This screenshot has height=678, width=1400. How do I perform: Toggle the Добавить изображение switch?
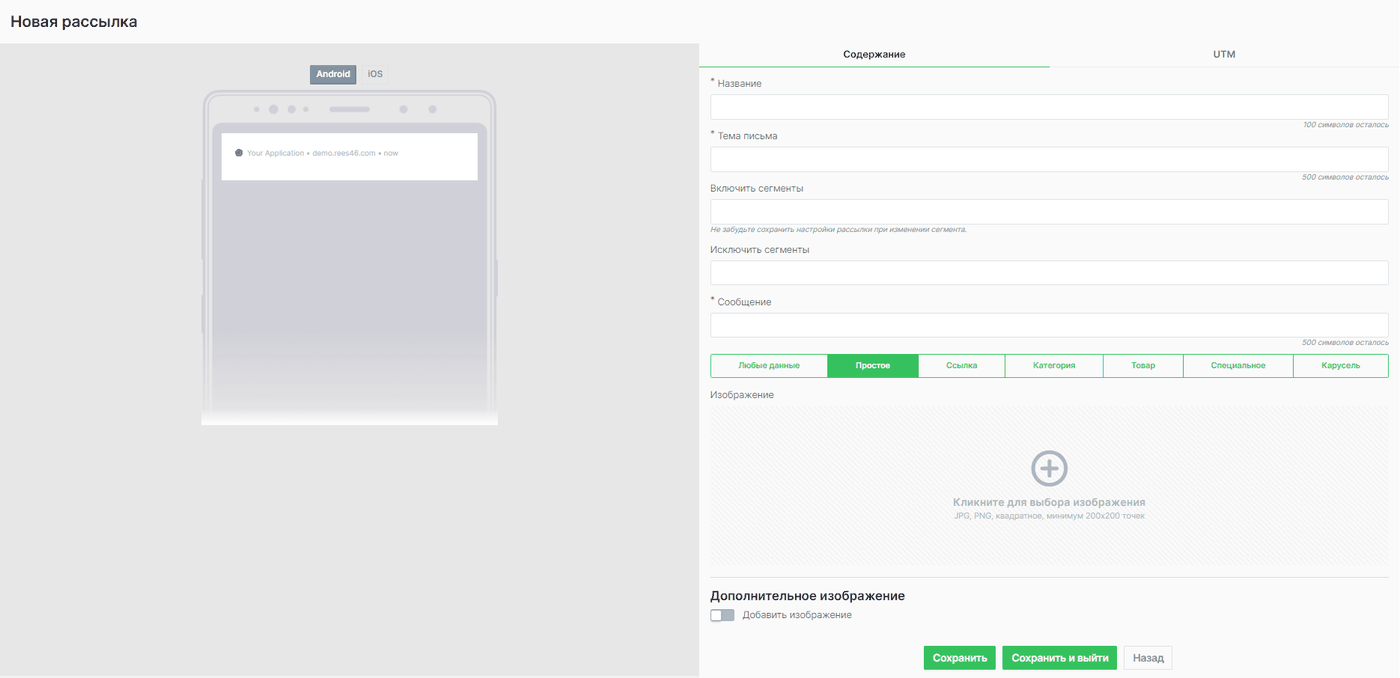(722, 615)
